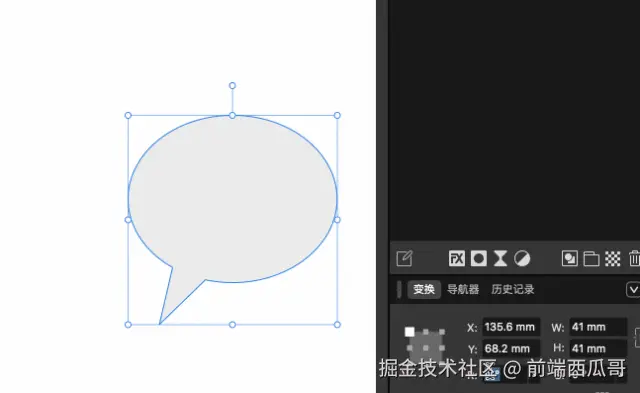
Task: Click the rotation handle above the selection
Action: 232,86
